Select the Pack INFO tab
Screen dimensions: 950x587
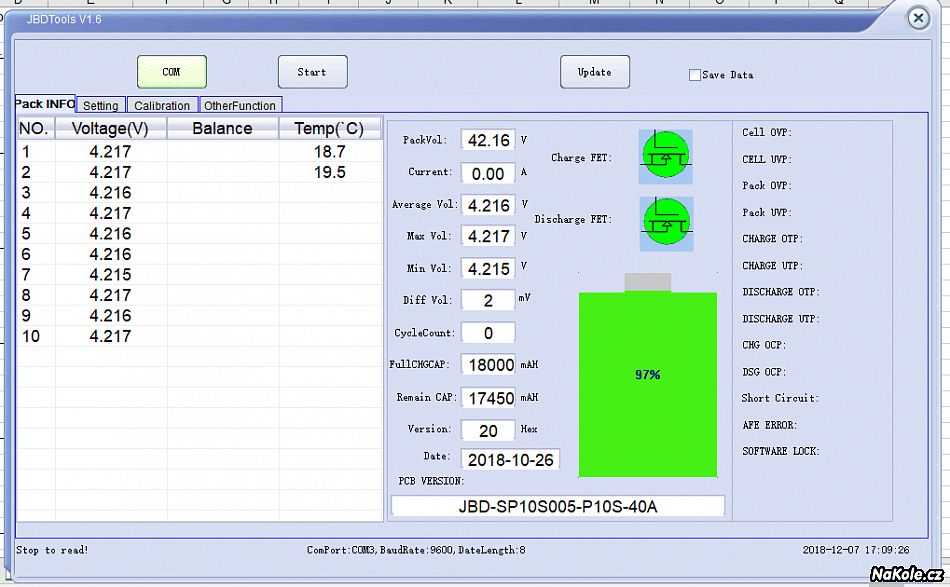[45, 104]
